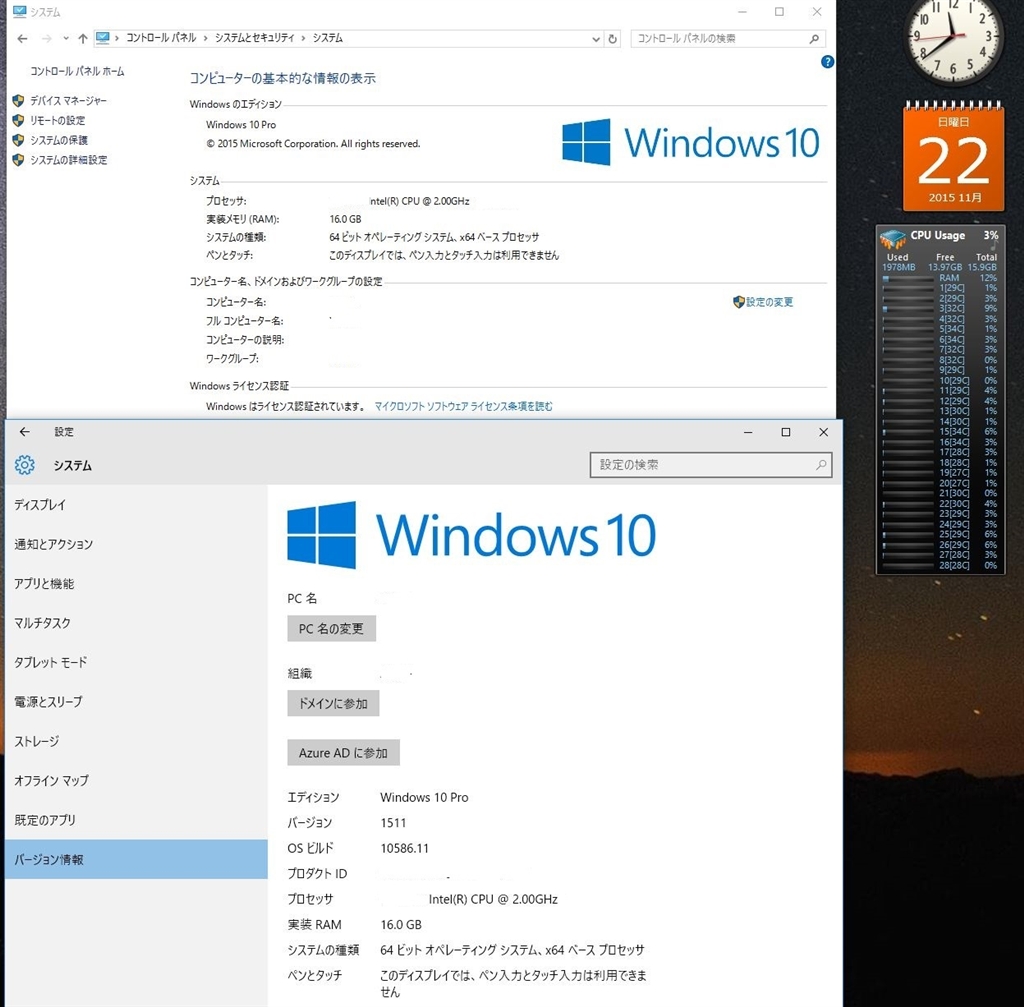Click バージョン value 1511

pyautogui.click(x=393, y=823)
